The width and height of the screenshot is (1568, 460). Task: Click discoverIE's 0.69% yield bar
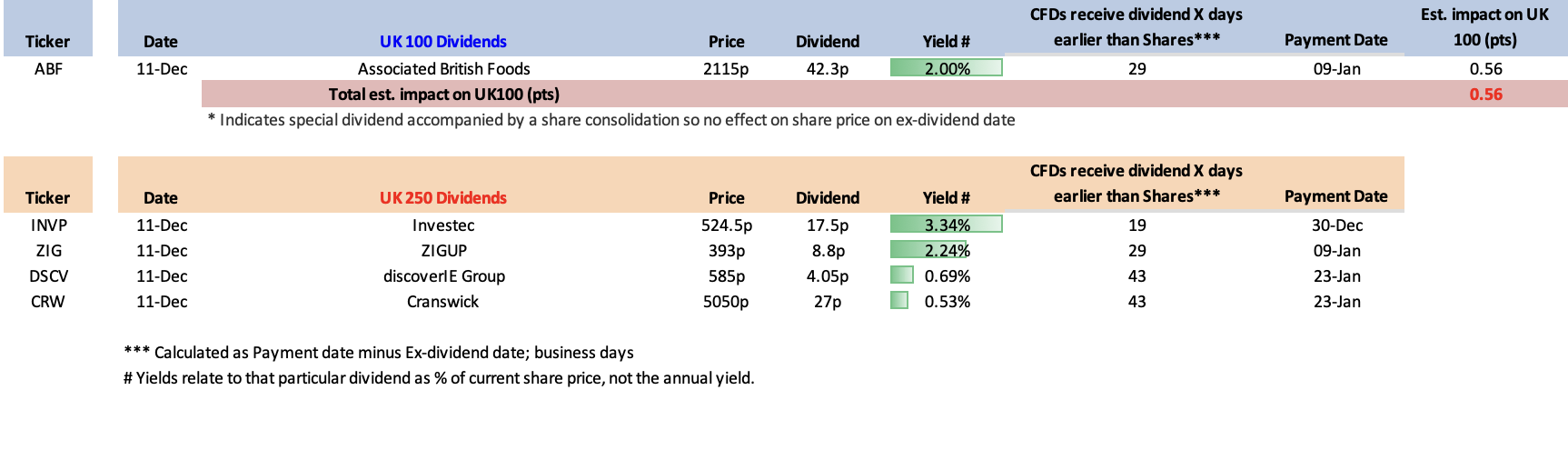click(902, 275)
